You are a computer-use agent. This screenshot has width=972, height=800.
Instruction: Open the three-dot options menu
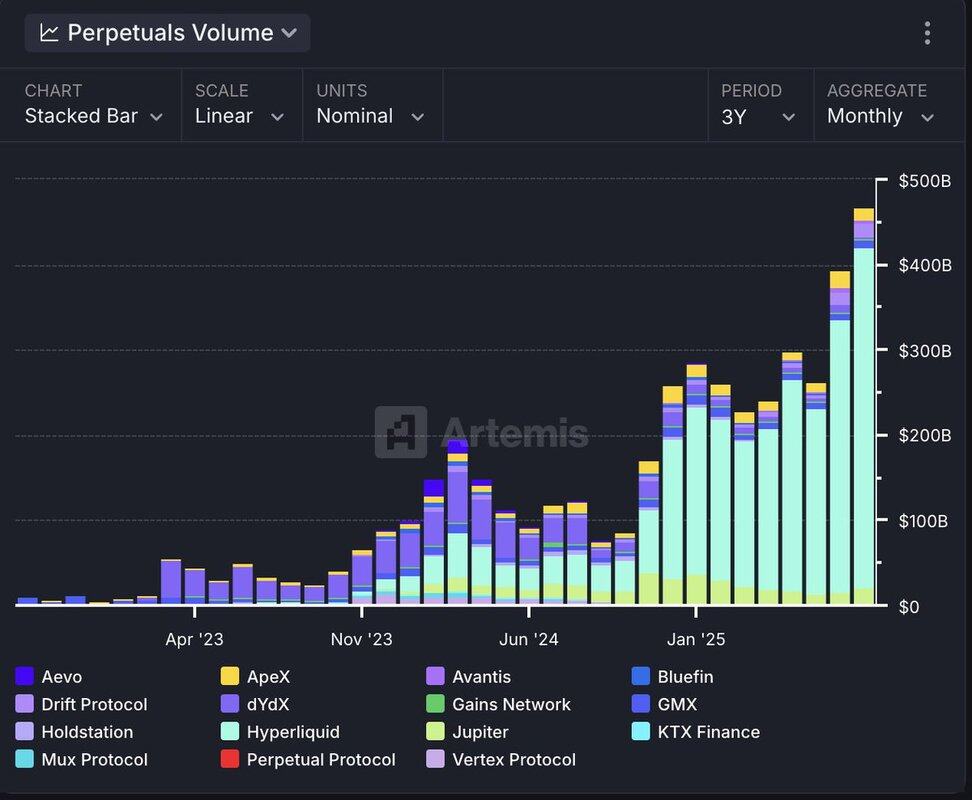point(927,33)
